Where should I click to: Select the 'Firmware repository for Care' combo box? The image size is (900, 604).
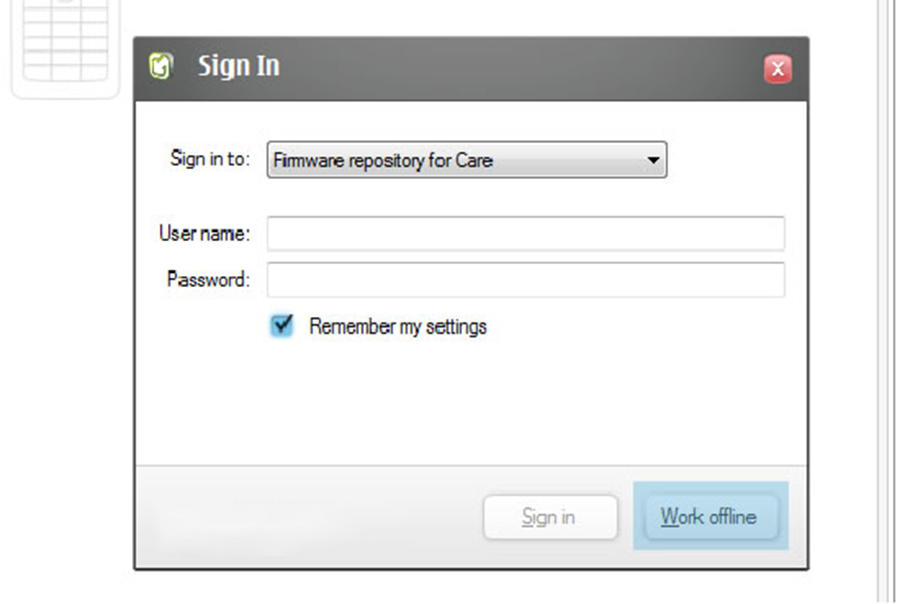[x=467, y=160]
